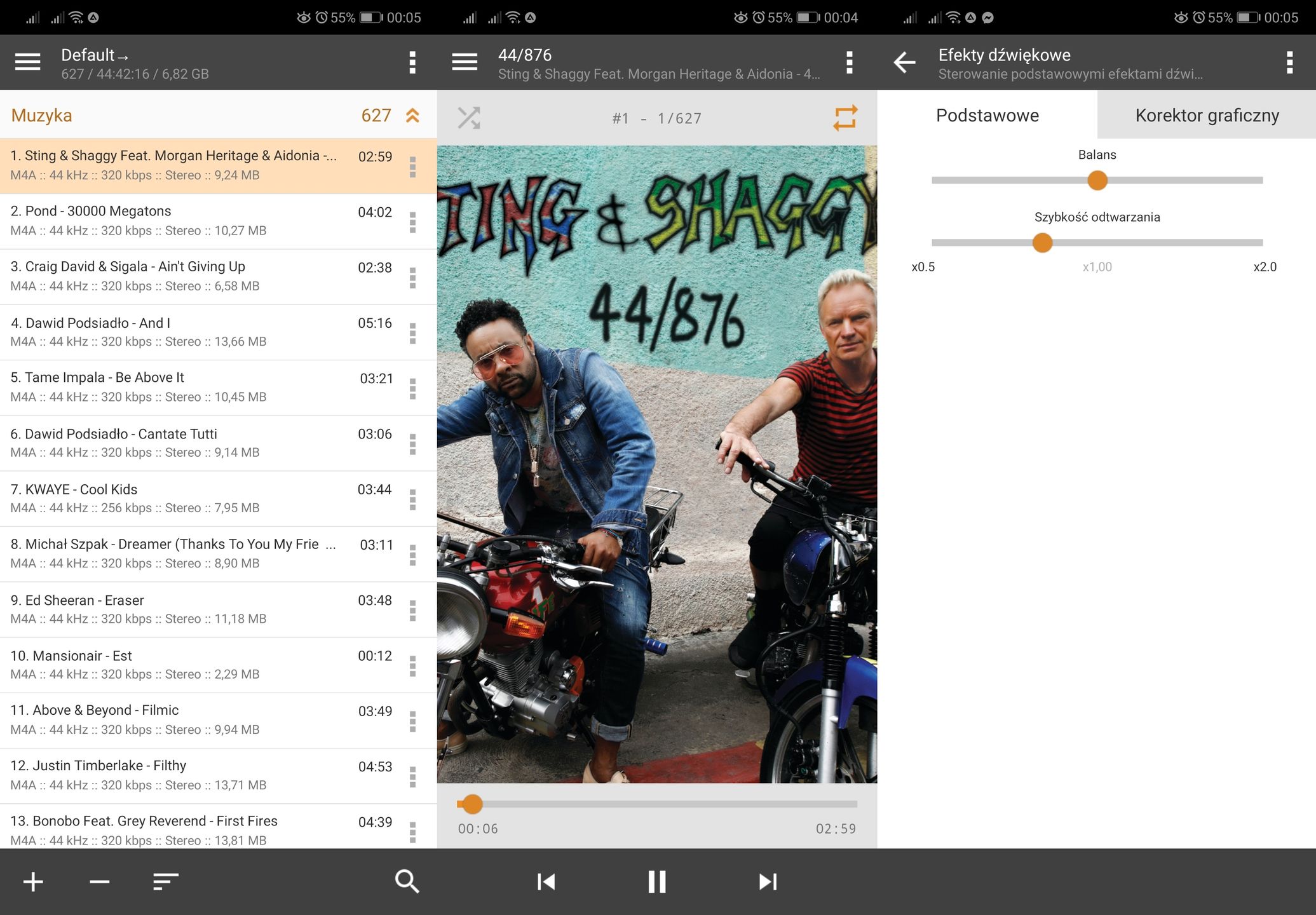Viewport: 1316px width, 915px height.
Task: Open the Default playlist selector title
Action: (95, 55)
